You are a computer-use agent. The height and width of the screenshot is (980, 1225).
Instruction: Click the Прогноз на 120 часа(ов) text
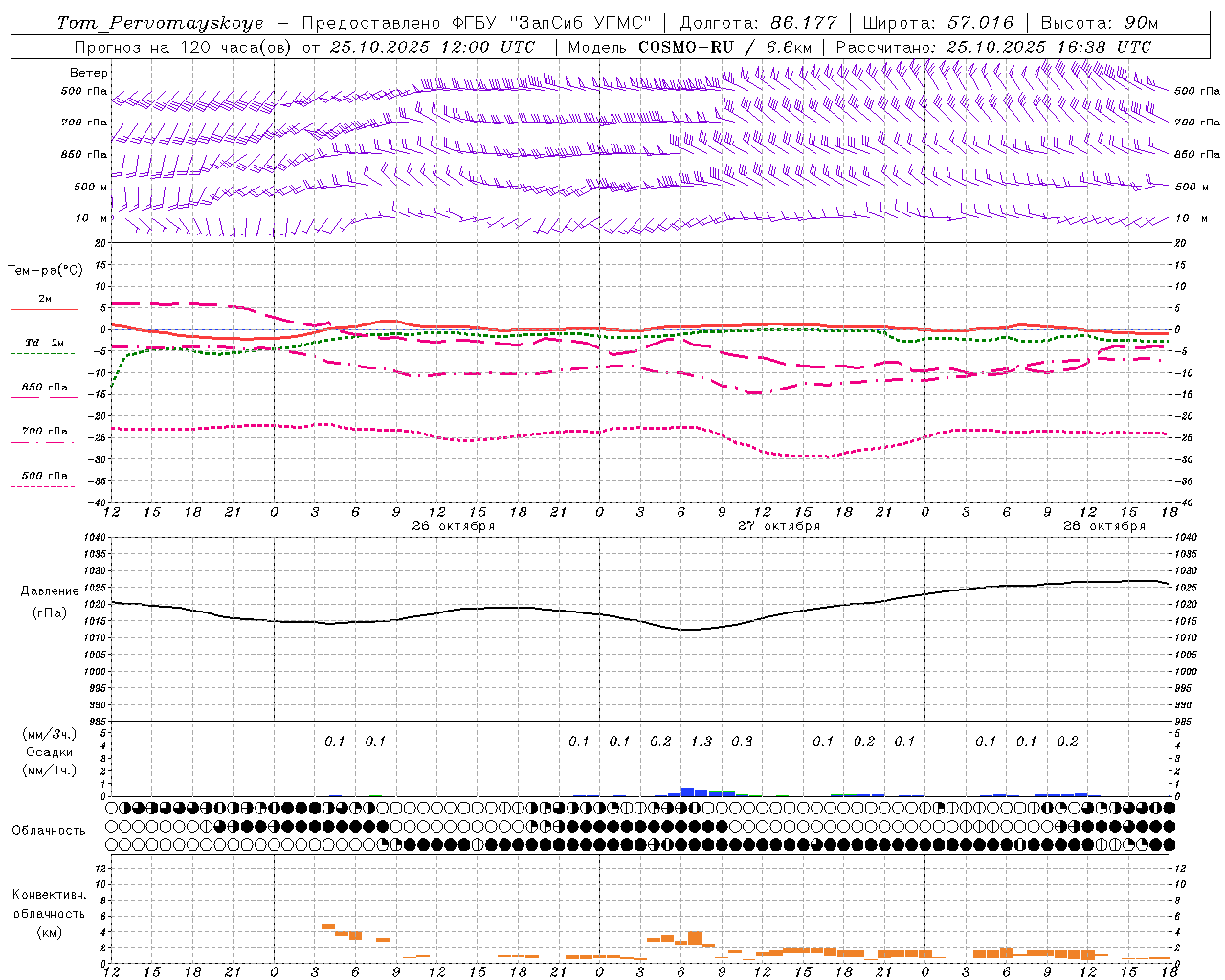pos(184,47)
